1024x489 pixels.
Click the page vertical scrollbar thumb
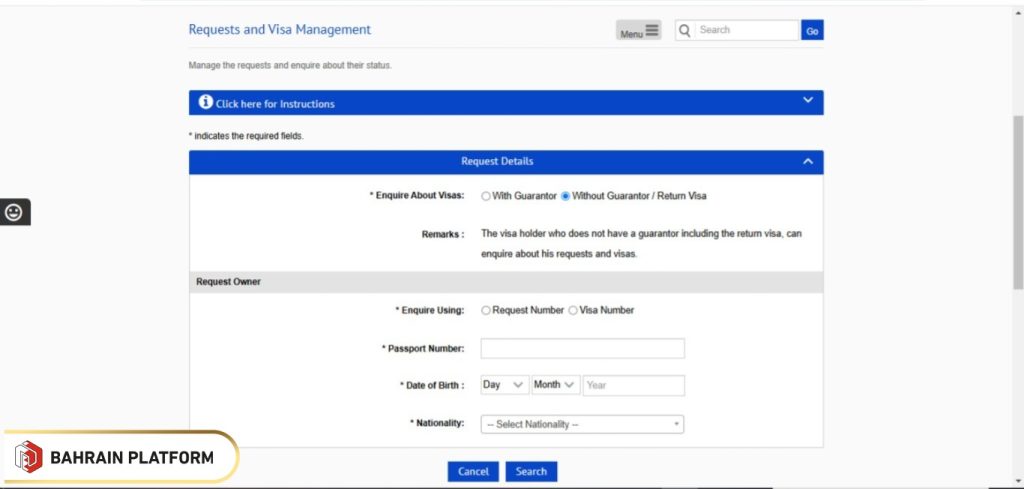point(1017,202)
